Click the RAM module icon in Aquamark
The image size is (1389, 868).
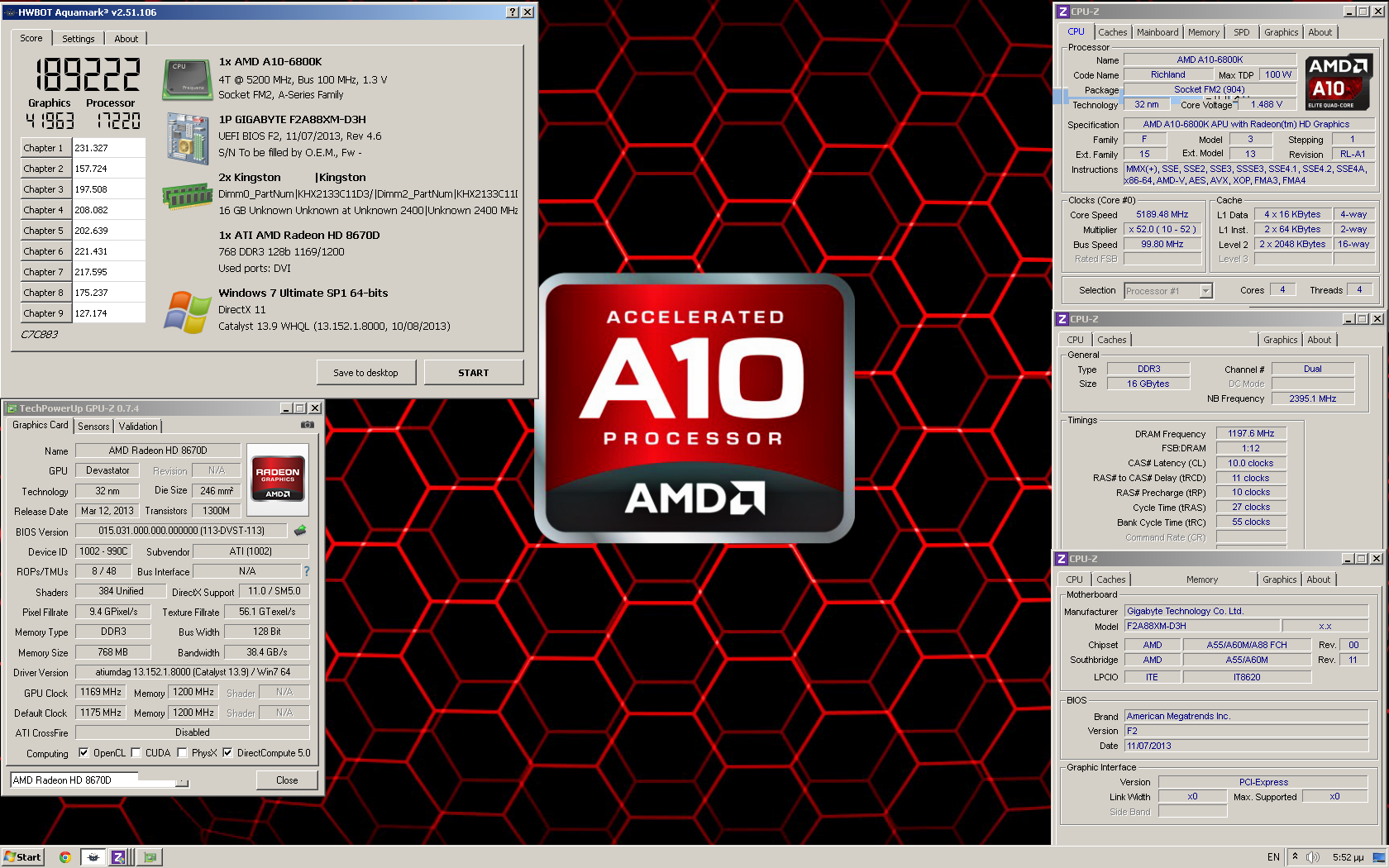188,196
